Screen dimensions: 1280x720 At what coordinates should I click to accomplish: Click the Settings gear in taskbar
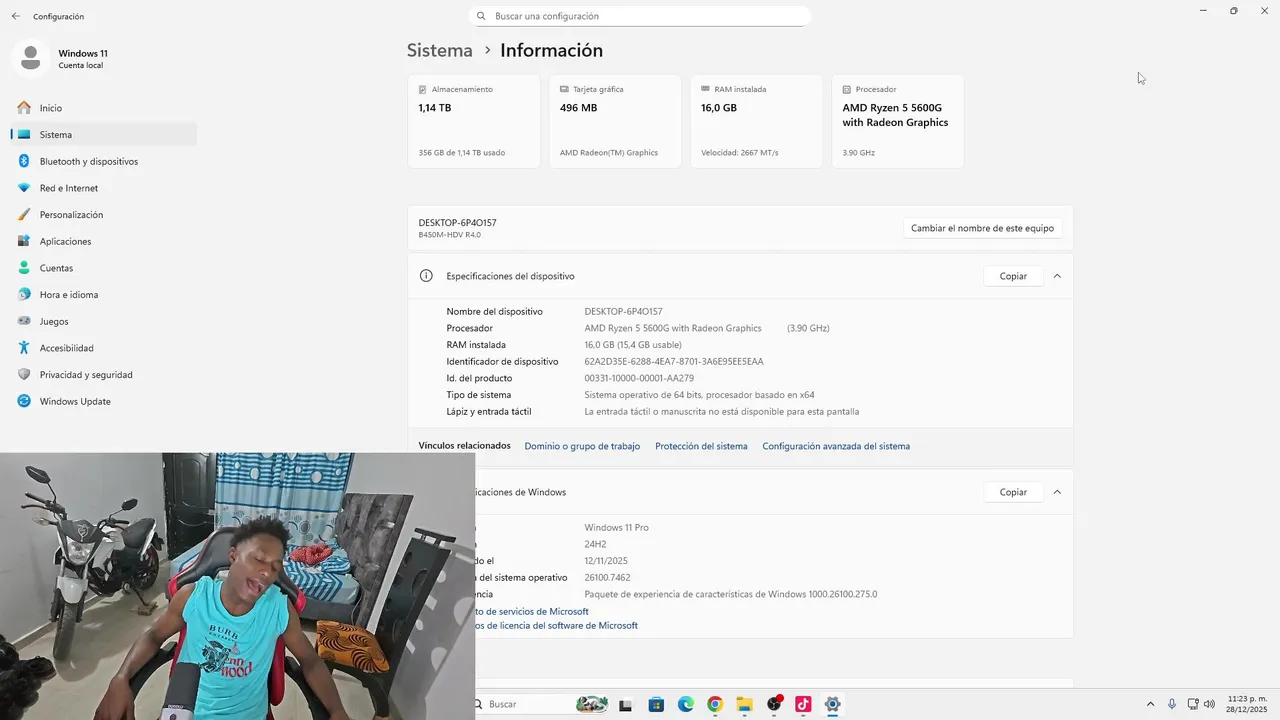[x=832, y=705]
